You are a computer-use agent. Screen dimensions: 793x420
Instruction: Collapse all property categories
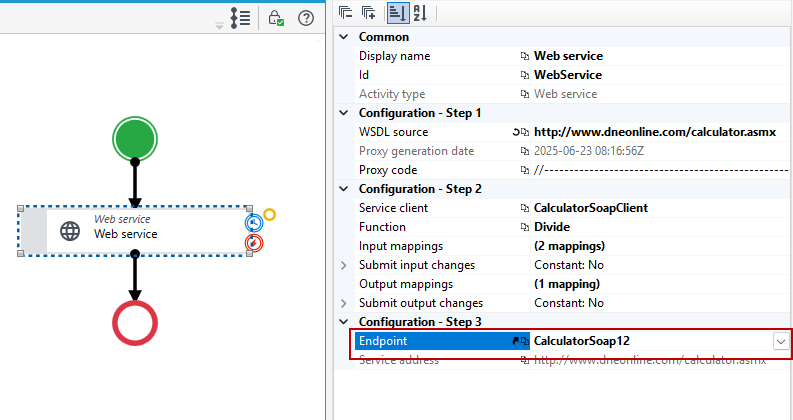pyautogui.click(x=346, y=13)
